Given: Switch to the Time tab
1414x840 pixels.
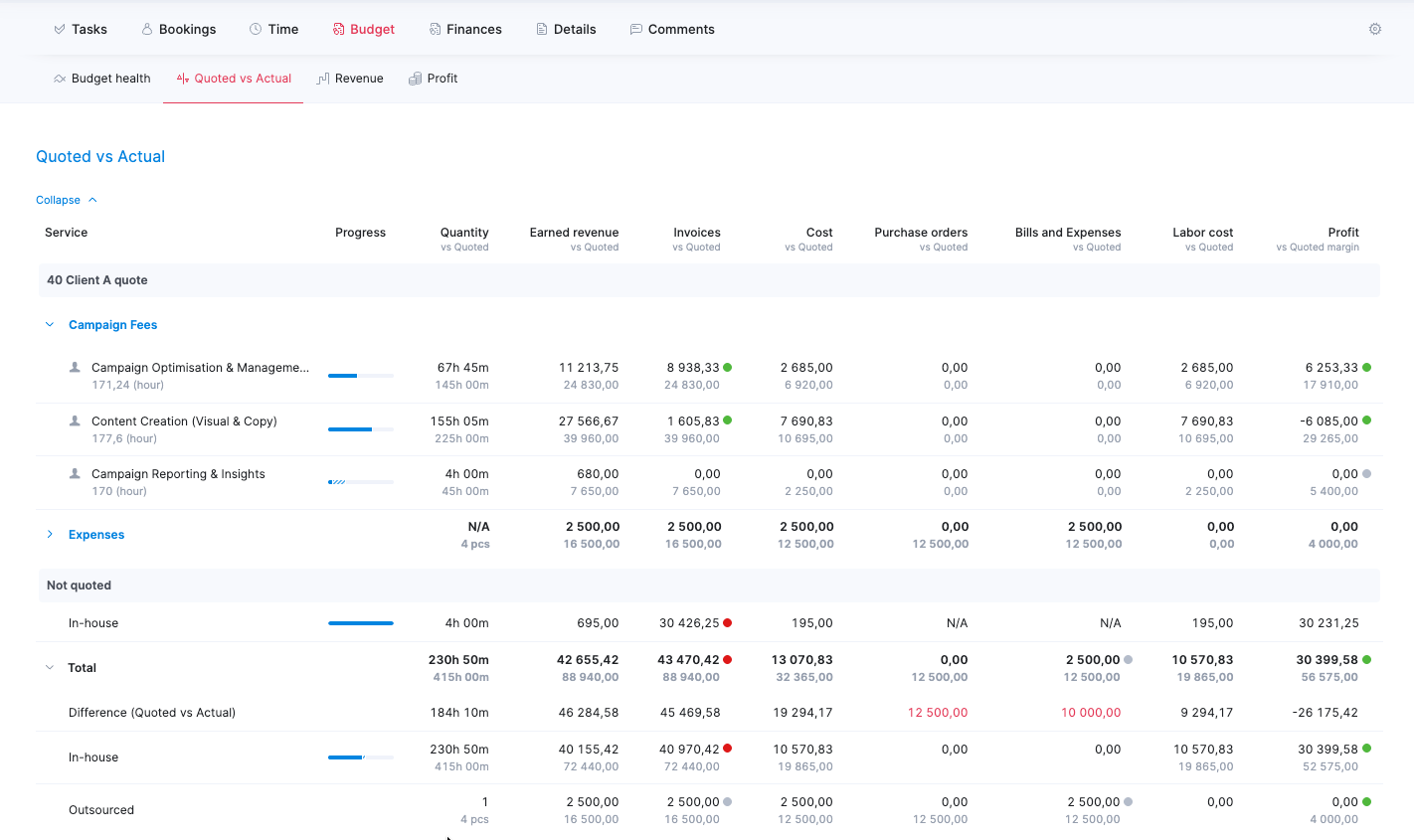Looking at the screenshot, I should coord(273,29).
